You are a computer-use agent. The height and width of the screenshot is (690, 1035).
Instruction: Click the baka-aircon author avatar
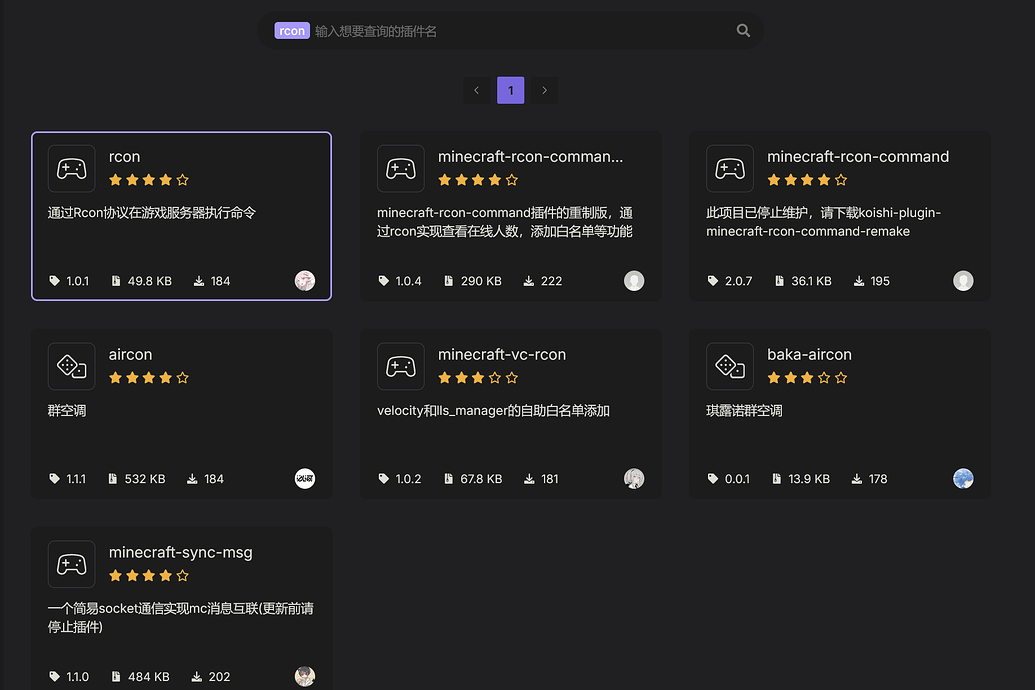click(963, 479)
